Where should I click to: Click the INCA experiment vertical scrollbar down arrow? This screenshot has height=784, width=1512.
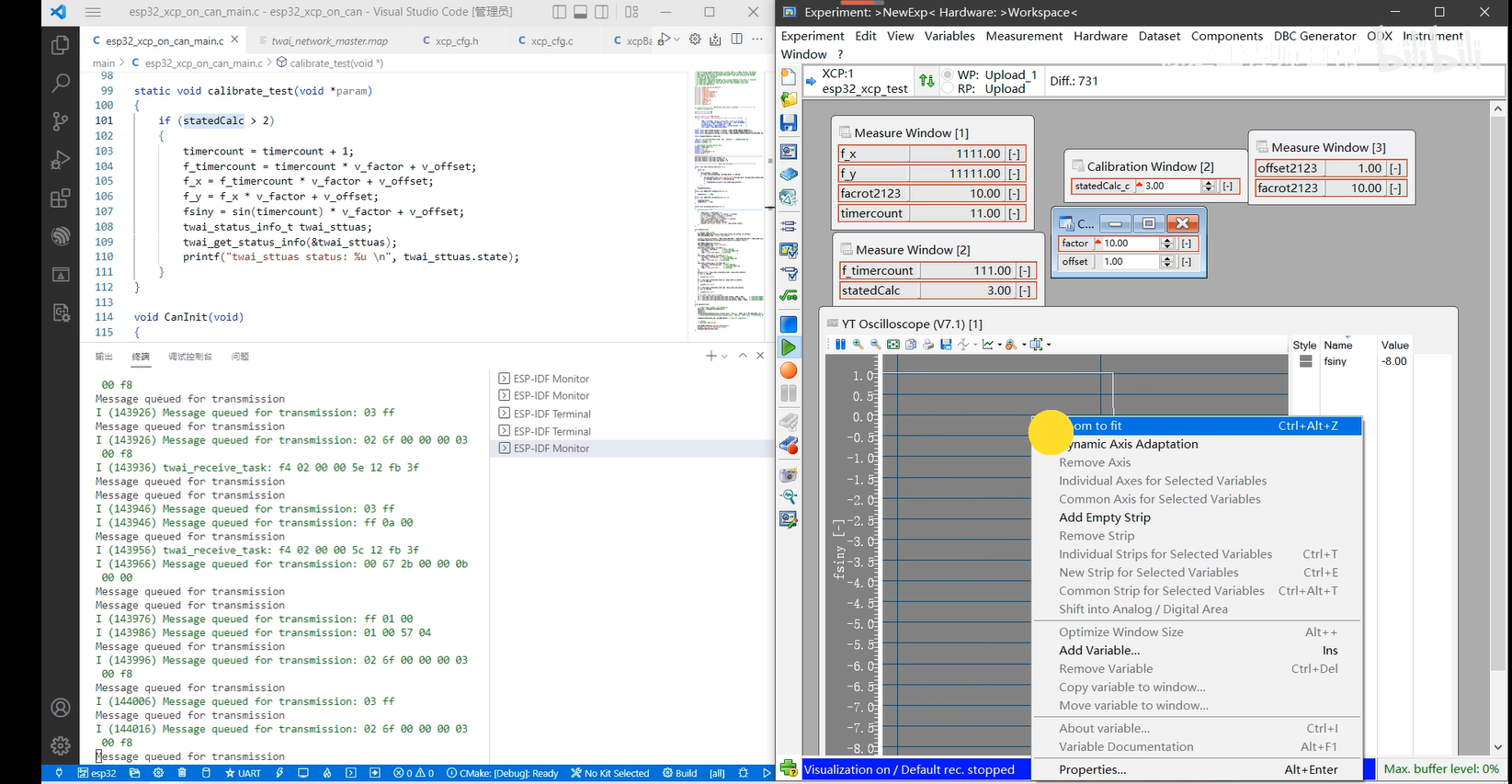1498,747
